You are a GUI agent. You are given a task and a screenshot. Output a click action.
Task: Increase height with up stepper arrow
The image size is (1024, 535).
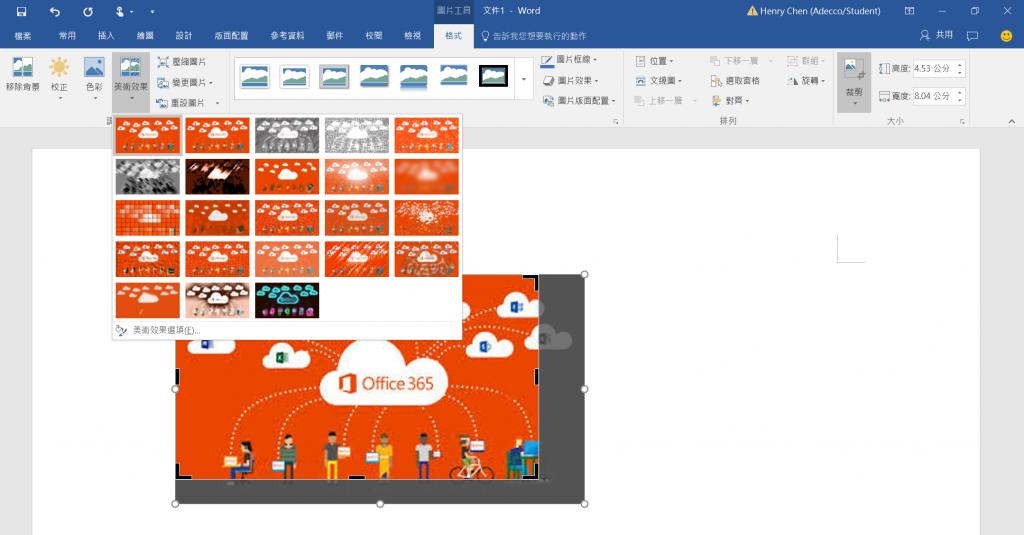[960, 65]
